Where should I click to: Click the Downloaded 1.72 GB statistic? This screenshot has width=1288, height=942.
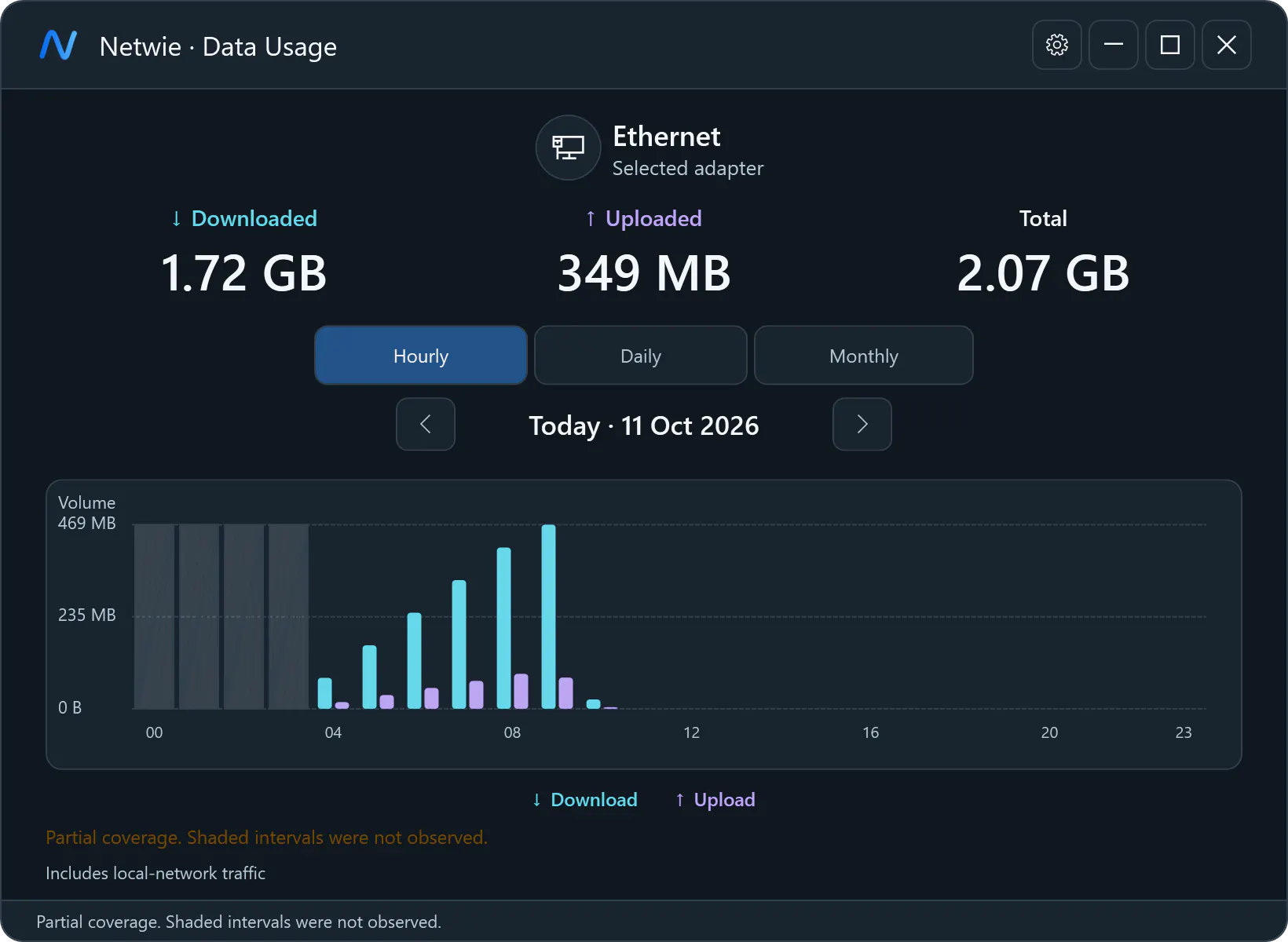(243, 253)
